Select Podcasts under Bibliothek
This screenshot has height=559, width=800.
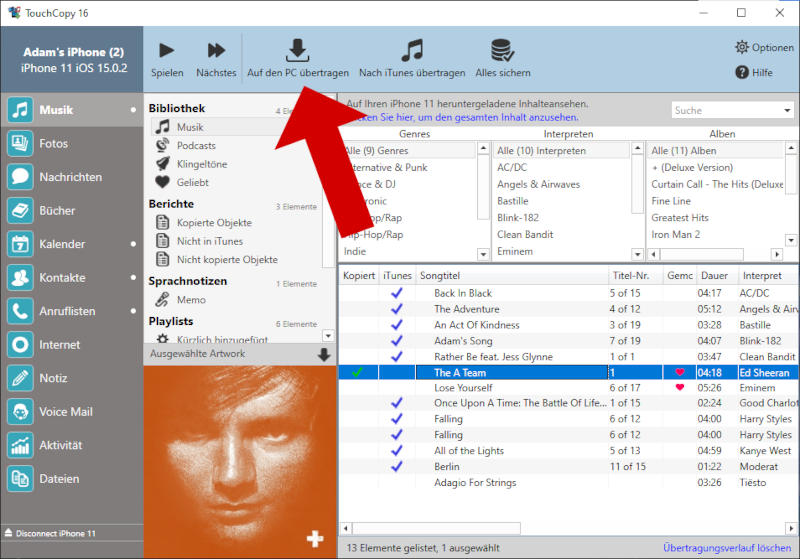pos(196,146)
